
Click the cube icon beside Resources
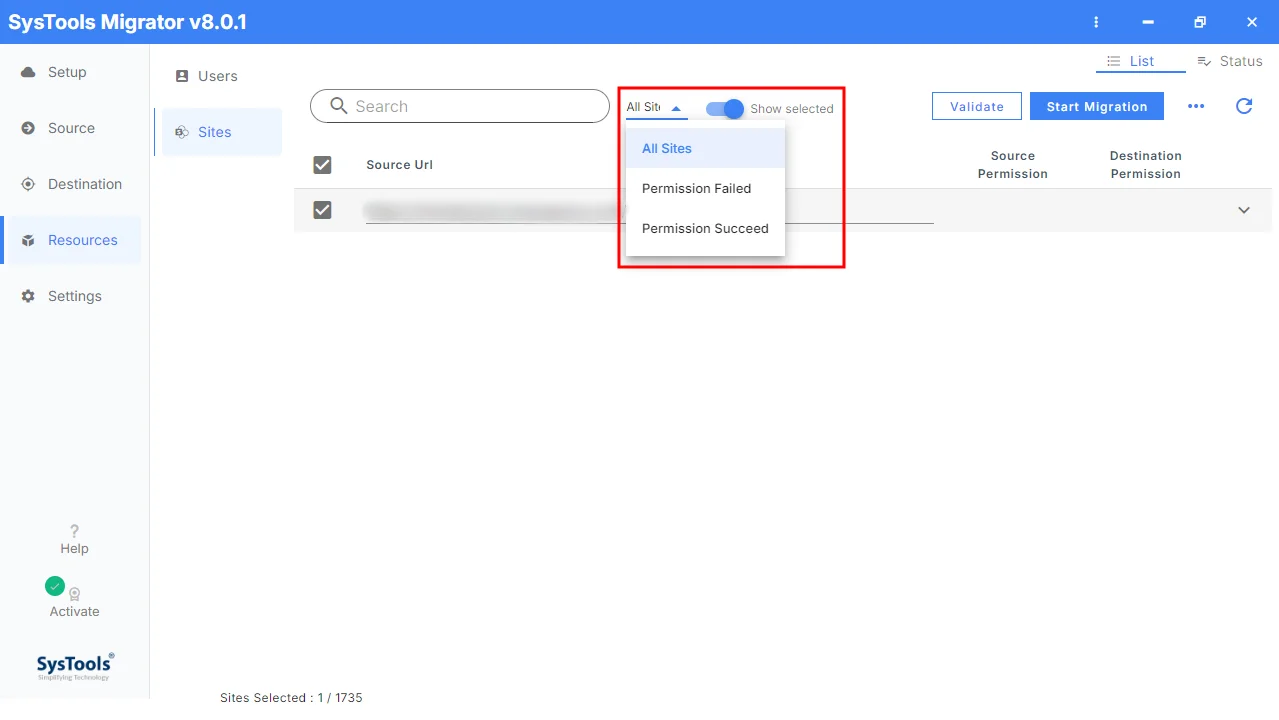point(28,240)
